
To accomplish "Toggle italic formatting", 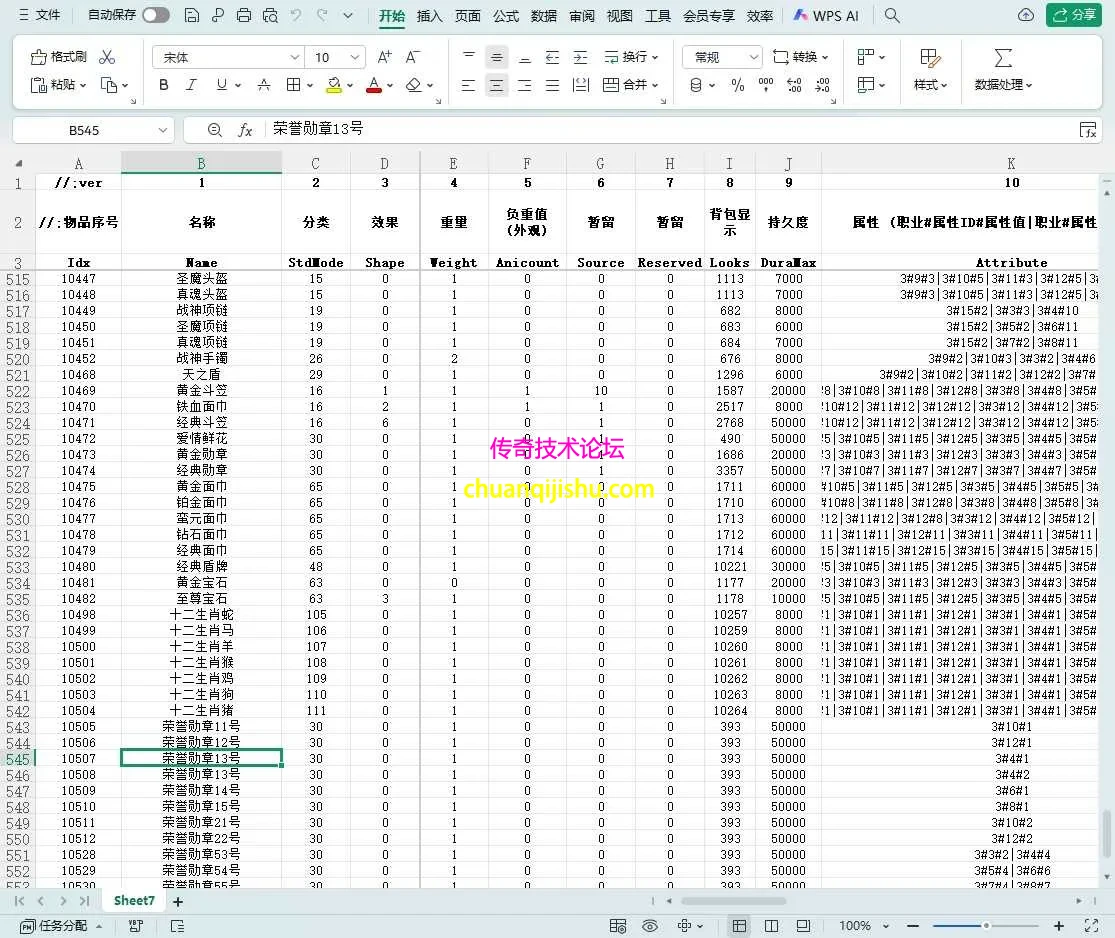I will point(191,85).
